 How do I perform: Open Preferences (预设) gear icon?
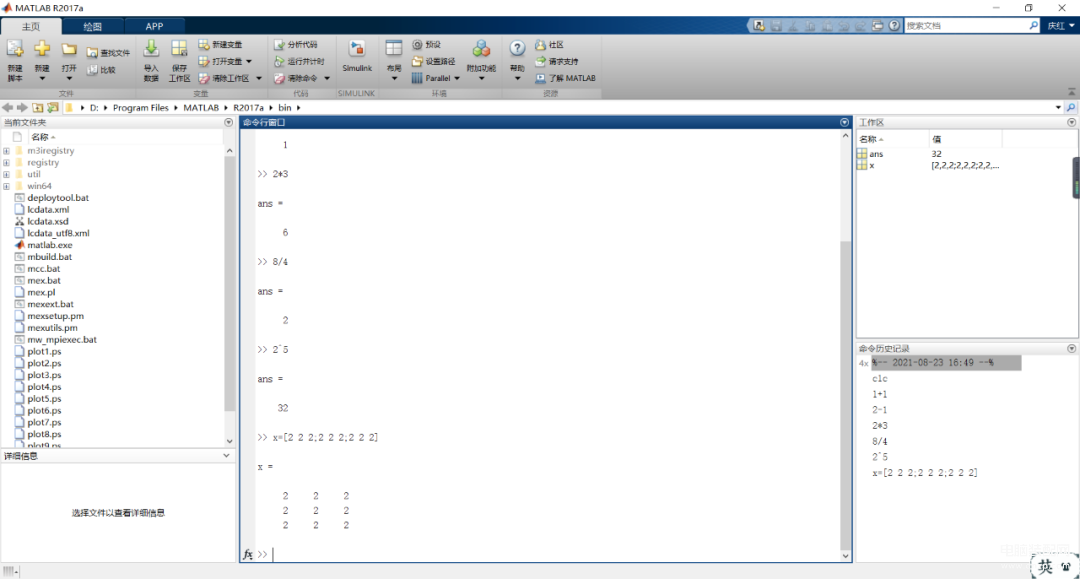click(417, 45)
